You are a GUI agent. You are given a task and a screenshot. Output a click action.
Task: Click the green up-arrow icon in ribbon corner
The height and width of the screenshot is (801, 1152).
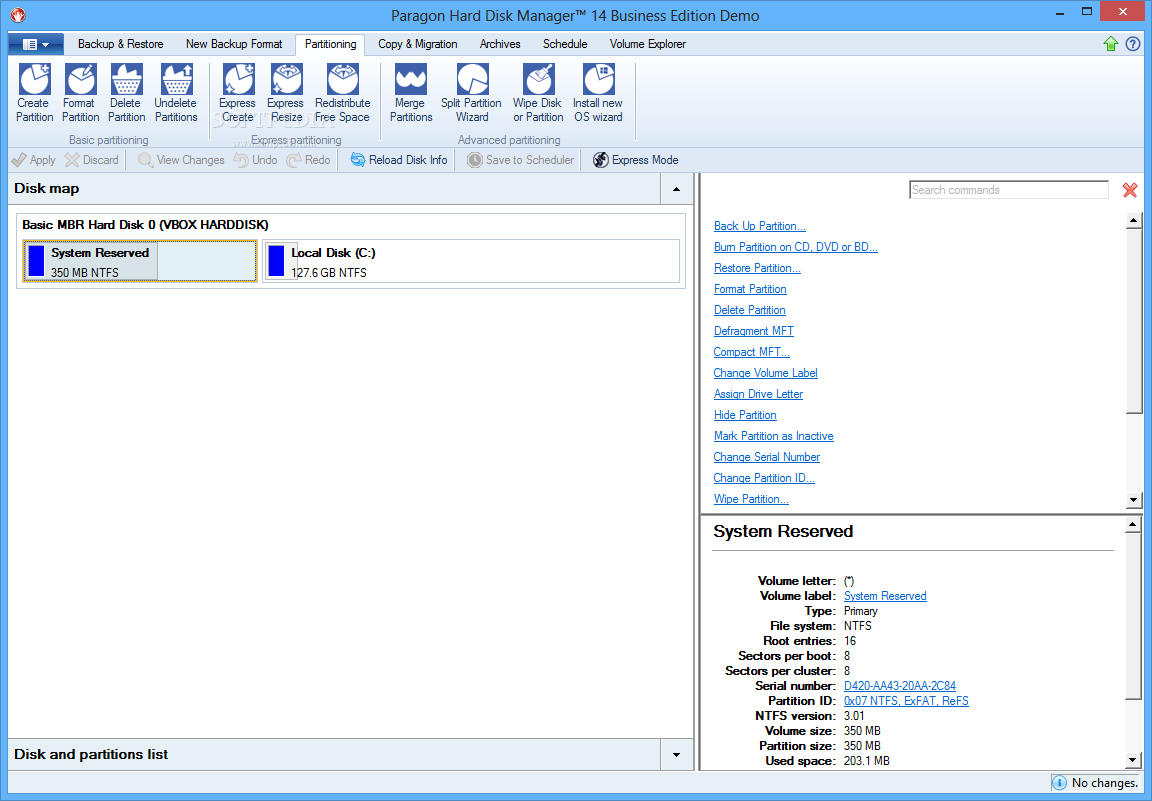(1111, 44)
